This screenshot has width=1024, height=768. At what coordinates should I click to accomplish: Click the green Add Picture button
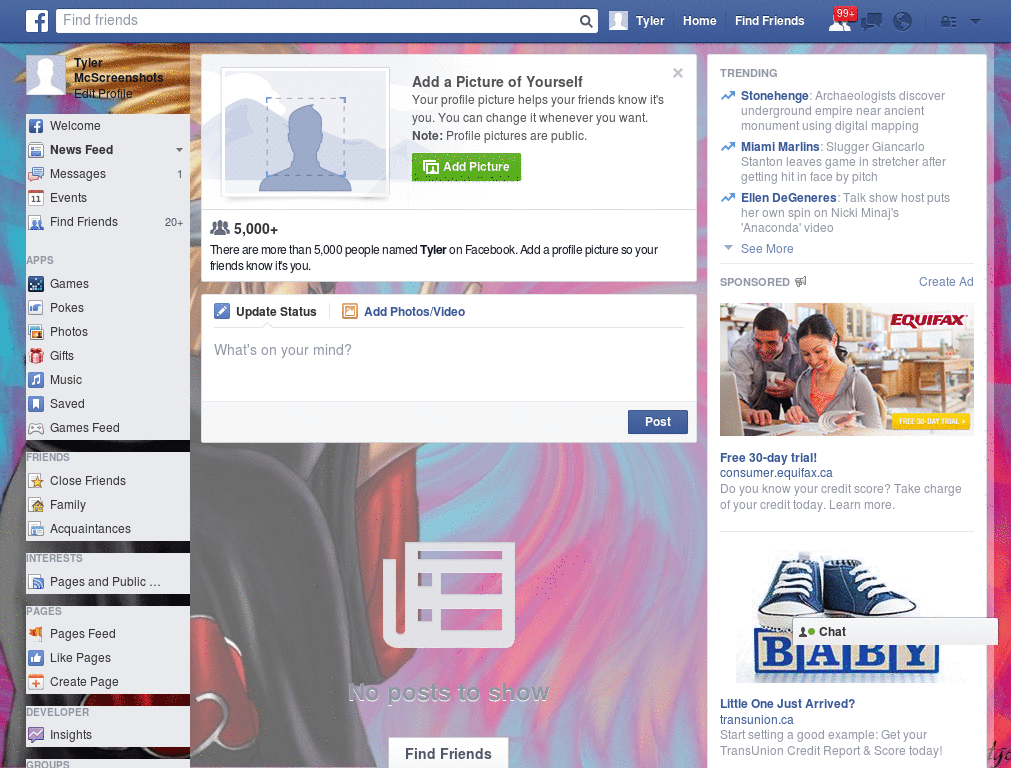(466, 167)
